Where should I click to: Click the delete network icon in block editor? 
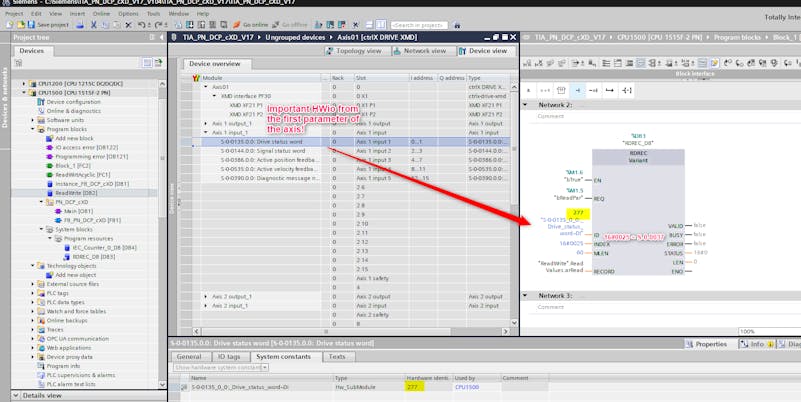539,63
